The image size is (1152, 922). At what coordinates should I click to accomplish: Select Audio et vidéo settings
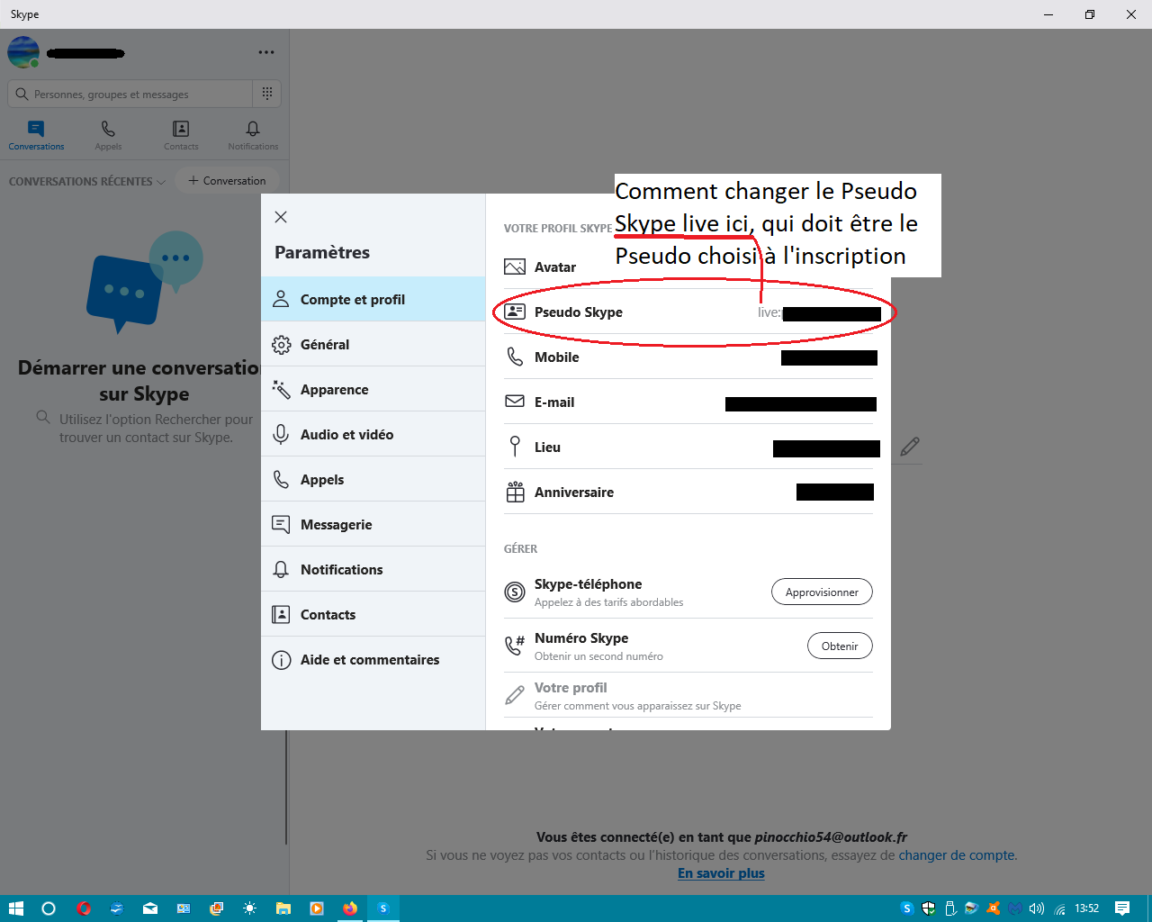tap(346, 435)
